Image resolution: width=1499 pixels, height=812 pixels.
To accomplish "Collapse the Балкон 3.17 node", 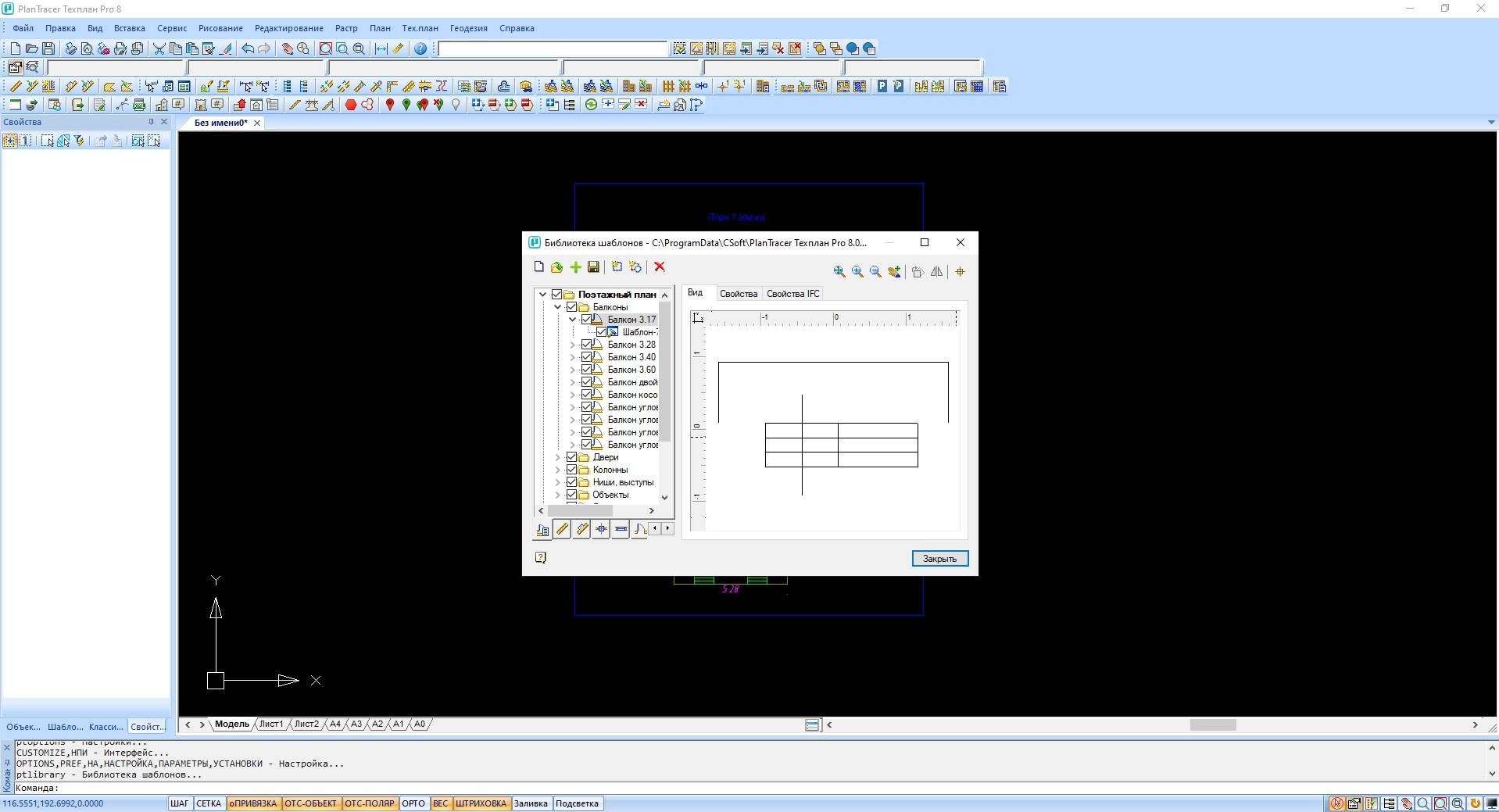I will click(x=572, y=320).
